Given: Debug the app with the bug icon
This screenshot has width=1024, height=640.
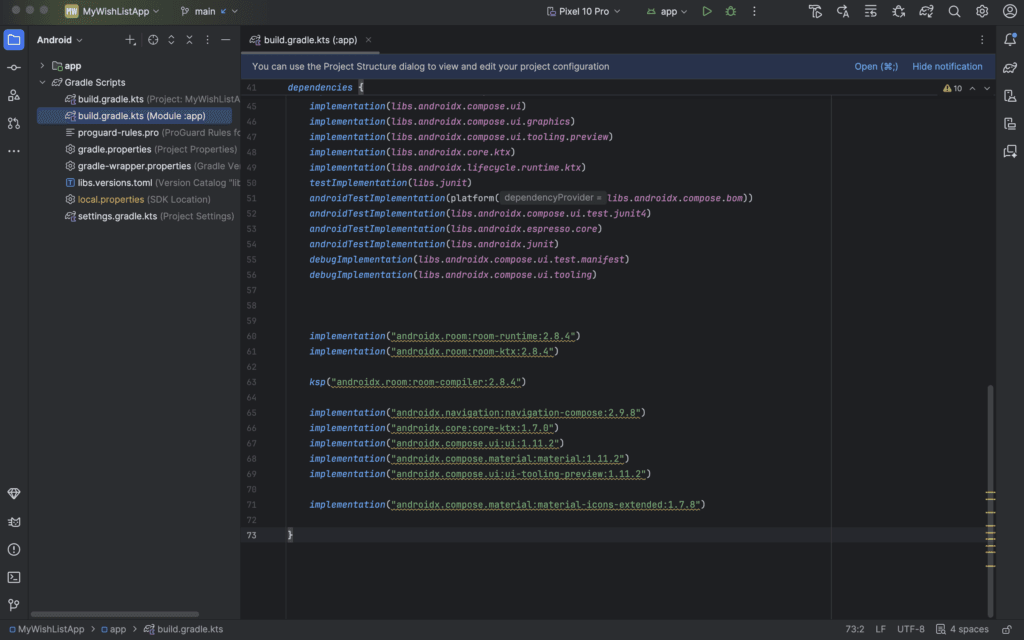Looking at the screenshot, I should tap(730, 11).
